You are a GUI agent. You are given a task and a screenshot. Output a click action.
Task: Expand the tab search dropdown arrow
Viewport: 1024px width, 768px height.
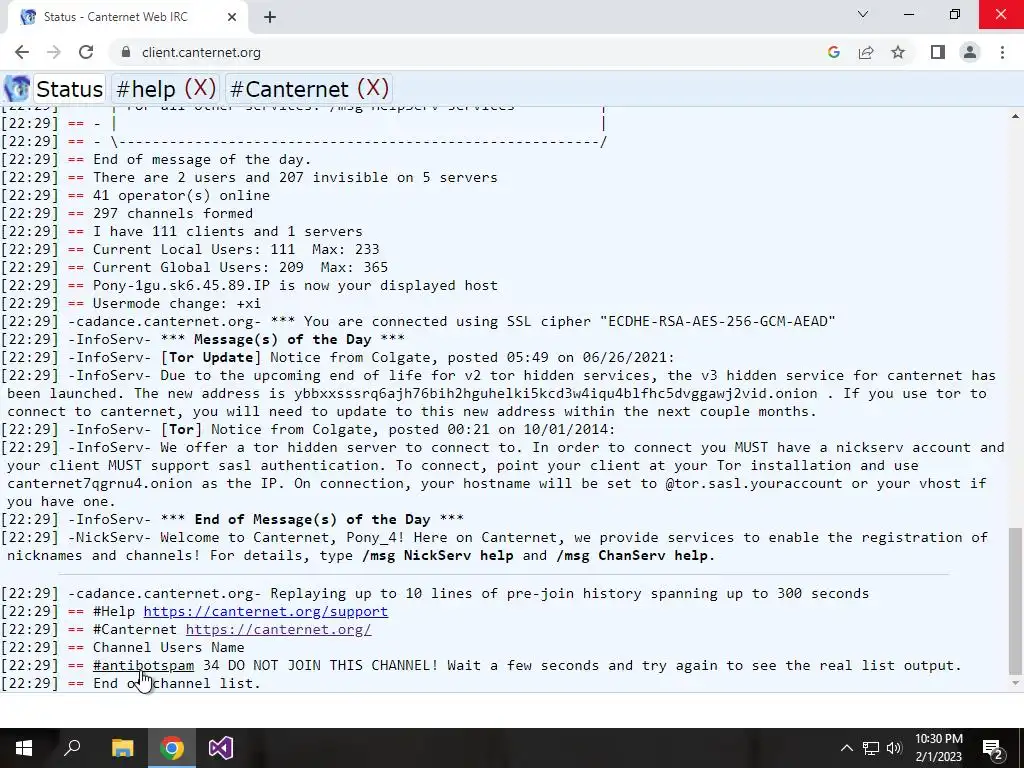click(863, 14)
